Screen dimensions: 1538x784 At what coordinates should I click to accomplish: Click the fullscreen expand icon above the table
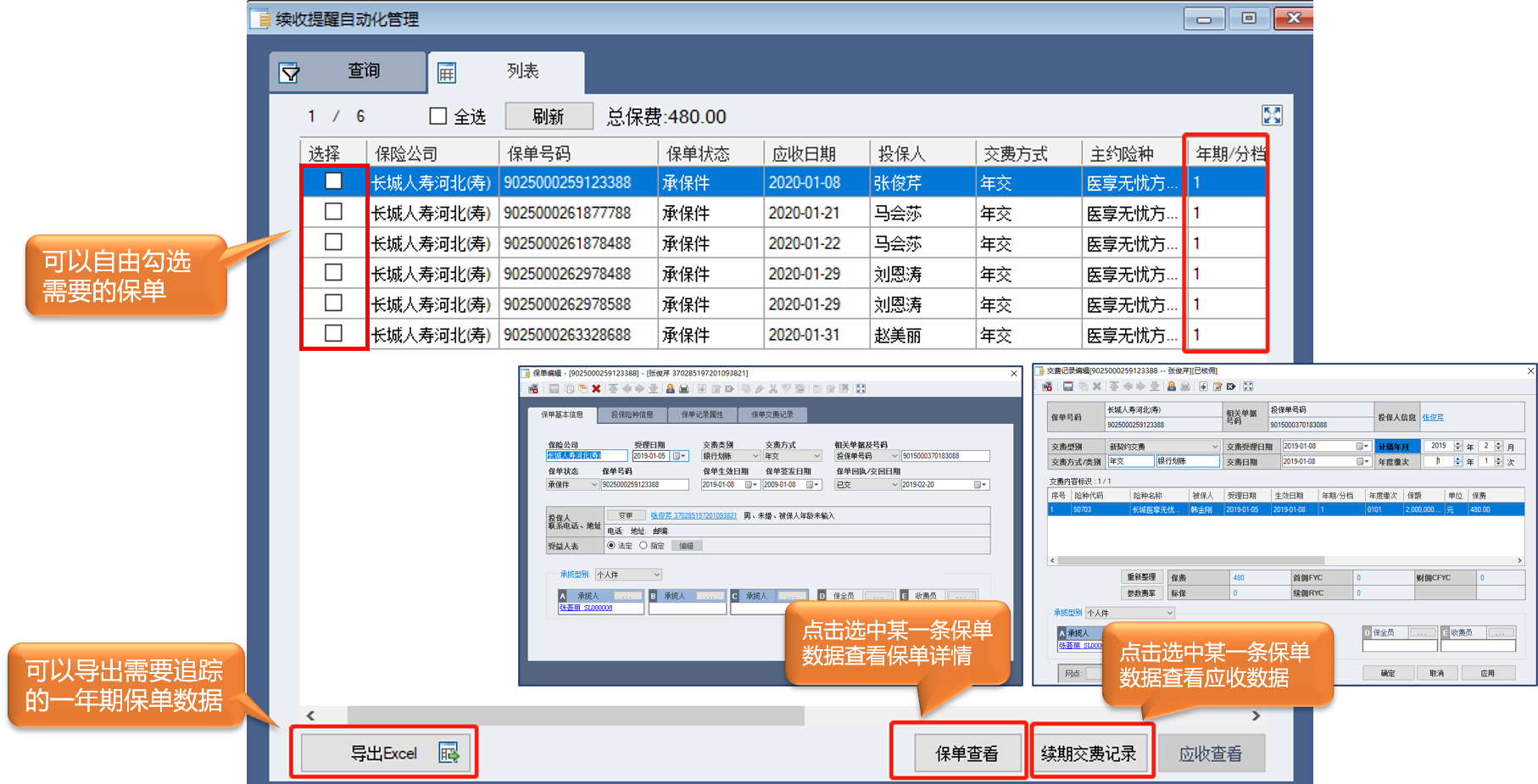(1272, 115)
